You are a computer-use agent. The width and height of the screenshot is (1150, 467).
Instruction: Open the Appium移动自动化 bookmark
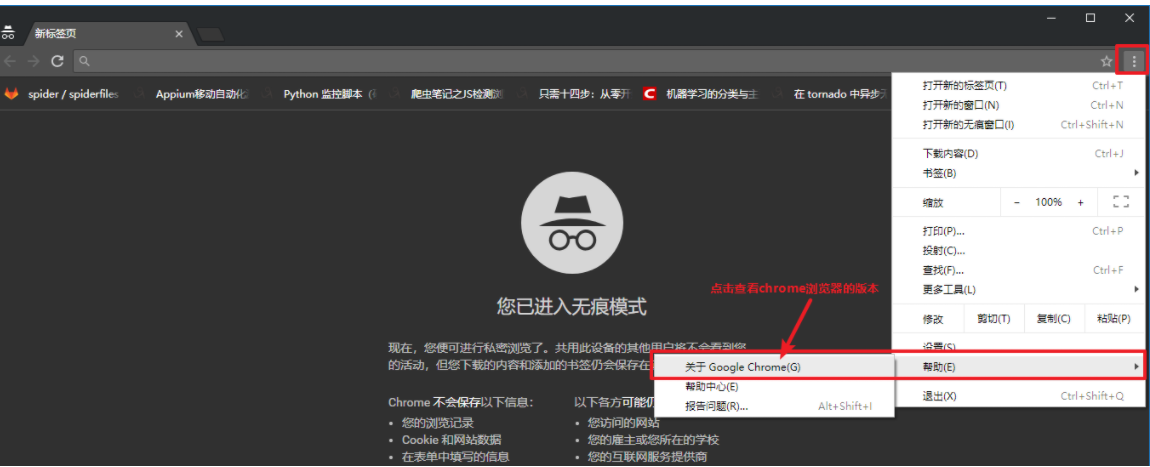click(192, 94)
